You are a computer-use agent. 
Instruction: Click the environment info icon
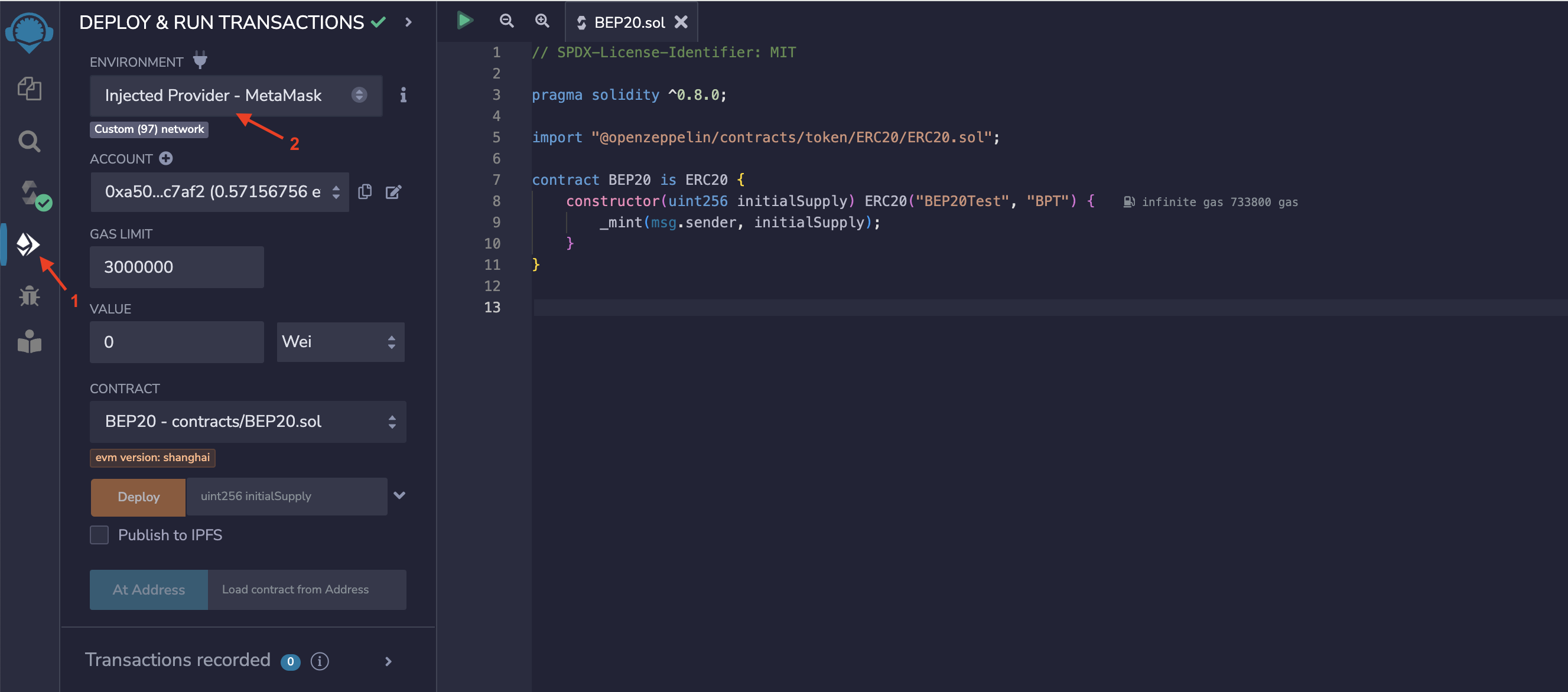403,95
